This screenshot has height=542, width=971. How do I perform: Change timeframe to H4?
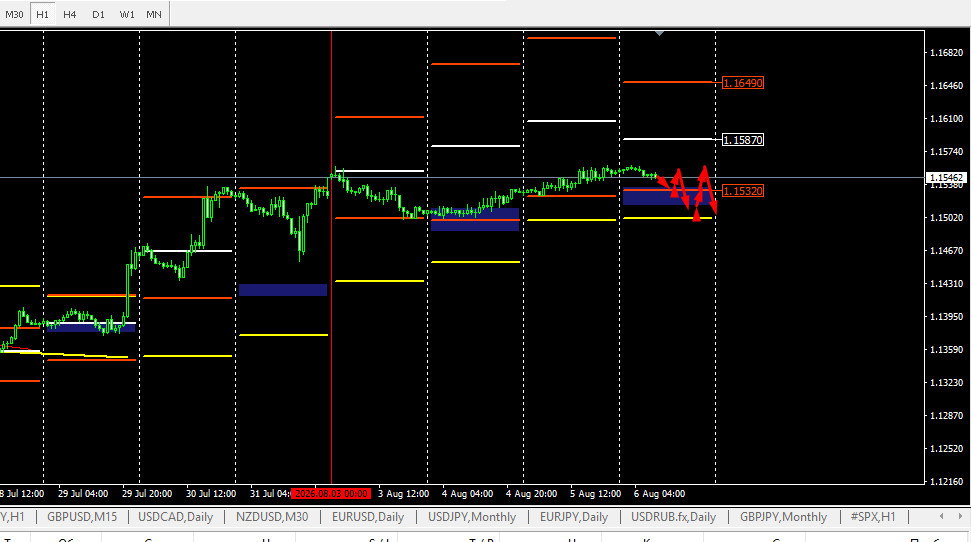[x=69, y=14]
